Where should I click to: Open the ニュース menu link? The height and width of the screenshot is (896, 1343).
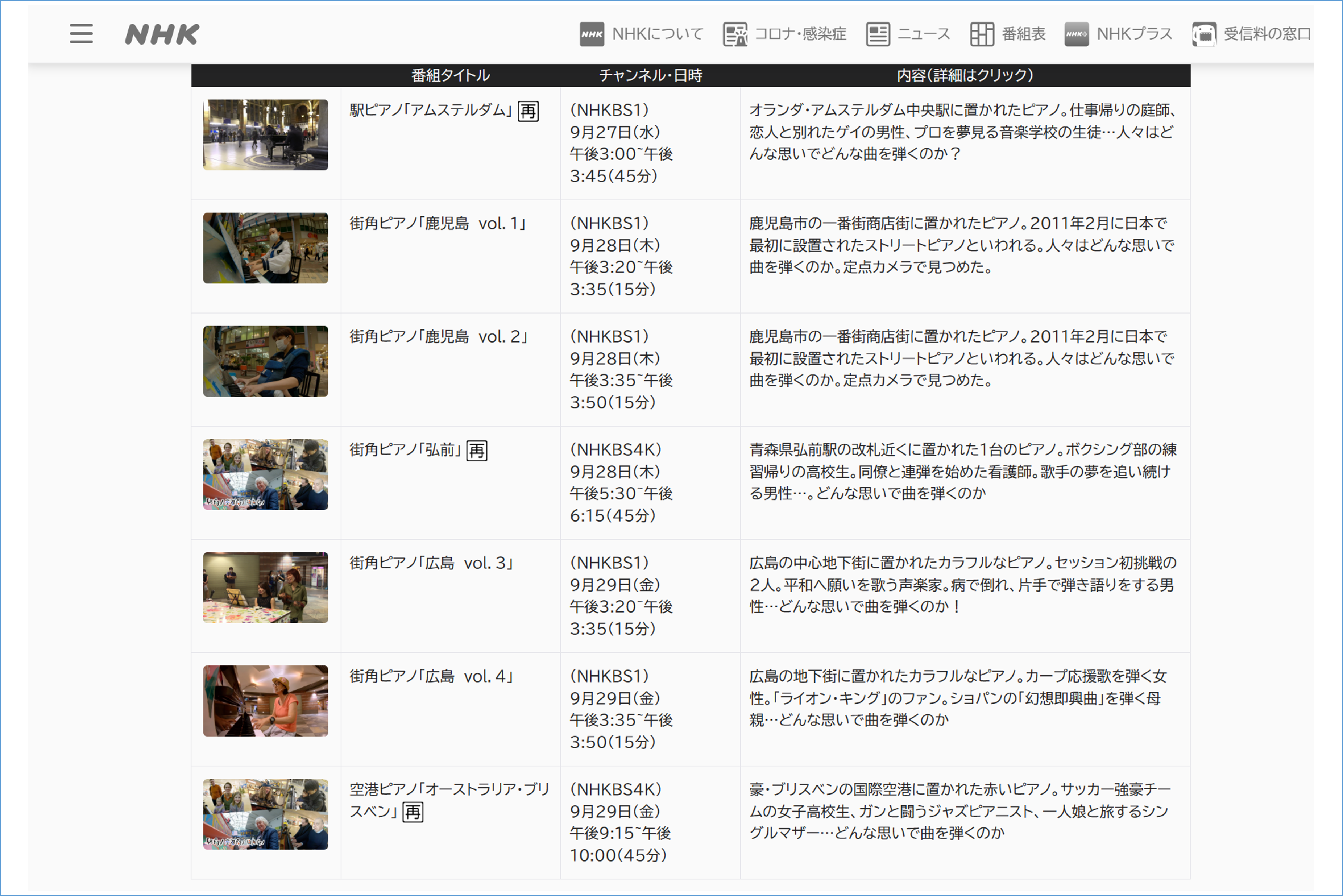(x=924, y=34)
